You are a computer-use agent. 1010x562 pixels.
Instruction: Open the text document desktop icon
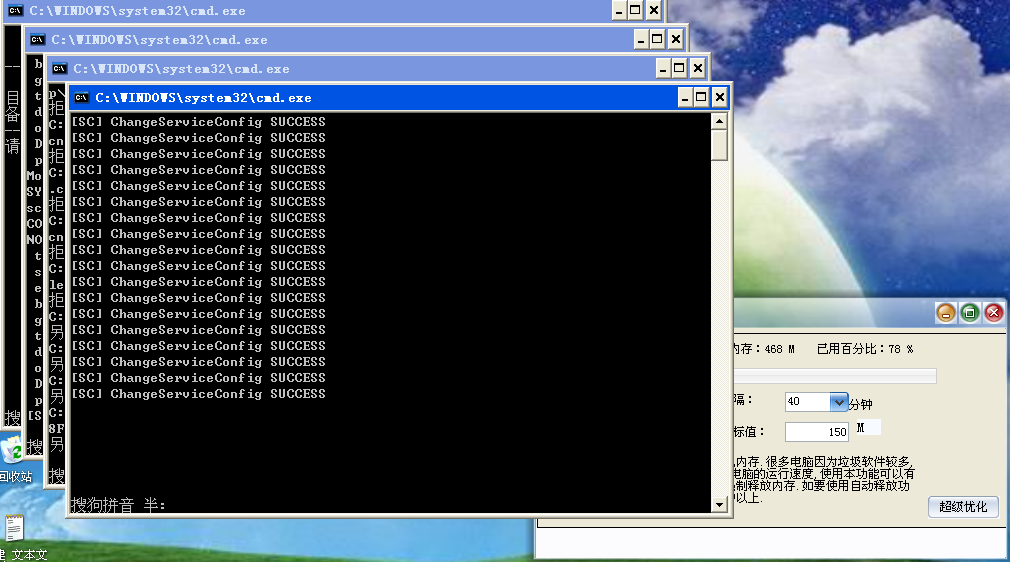click(13, 528)
